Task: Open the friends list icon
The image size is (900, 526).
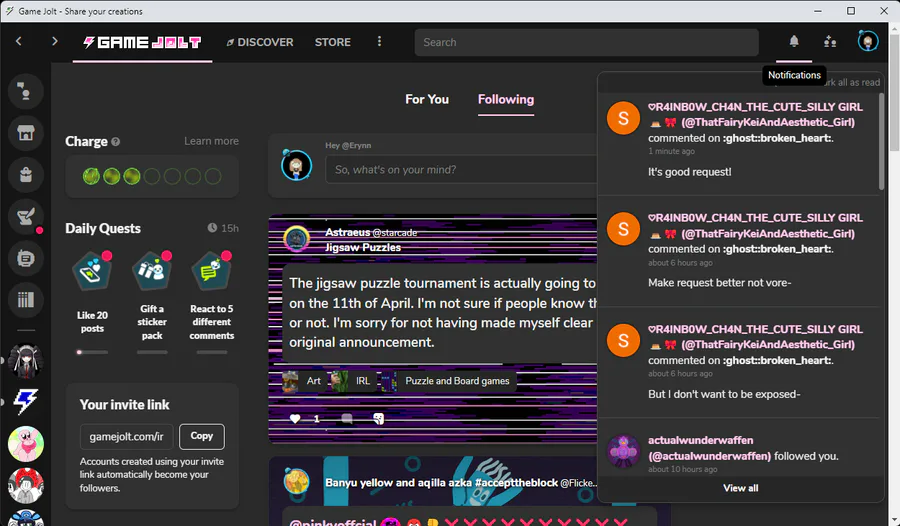Action: [x=830, y=41]
